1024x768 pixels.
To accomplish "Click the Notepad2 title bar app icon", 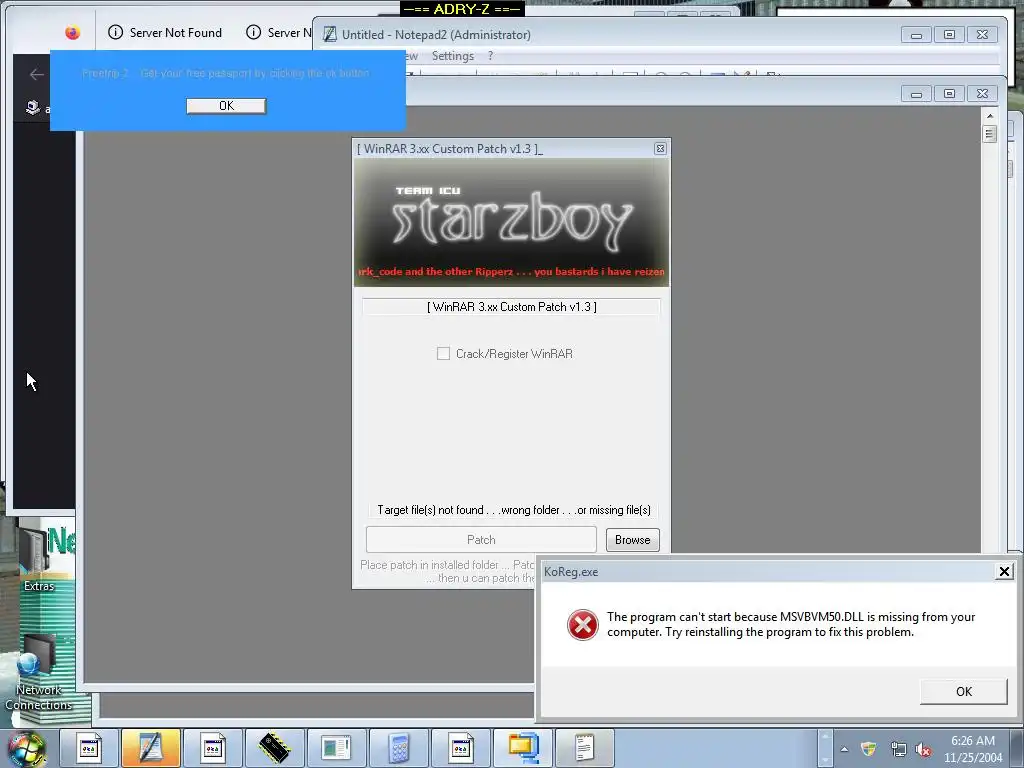I will pyautogui.click(x=330, y=34).
